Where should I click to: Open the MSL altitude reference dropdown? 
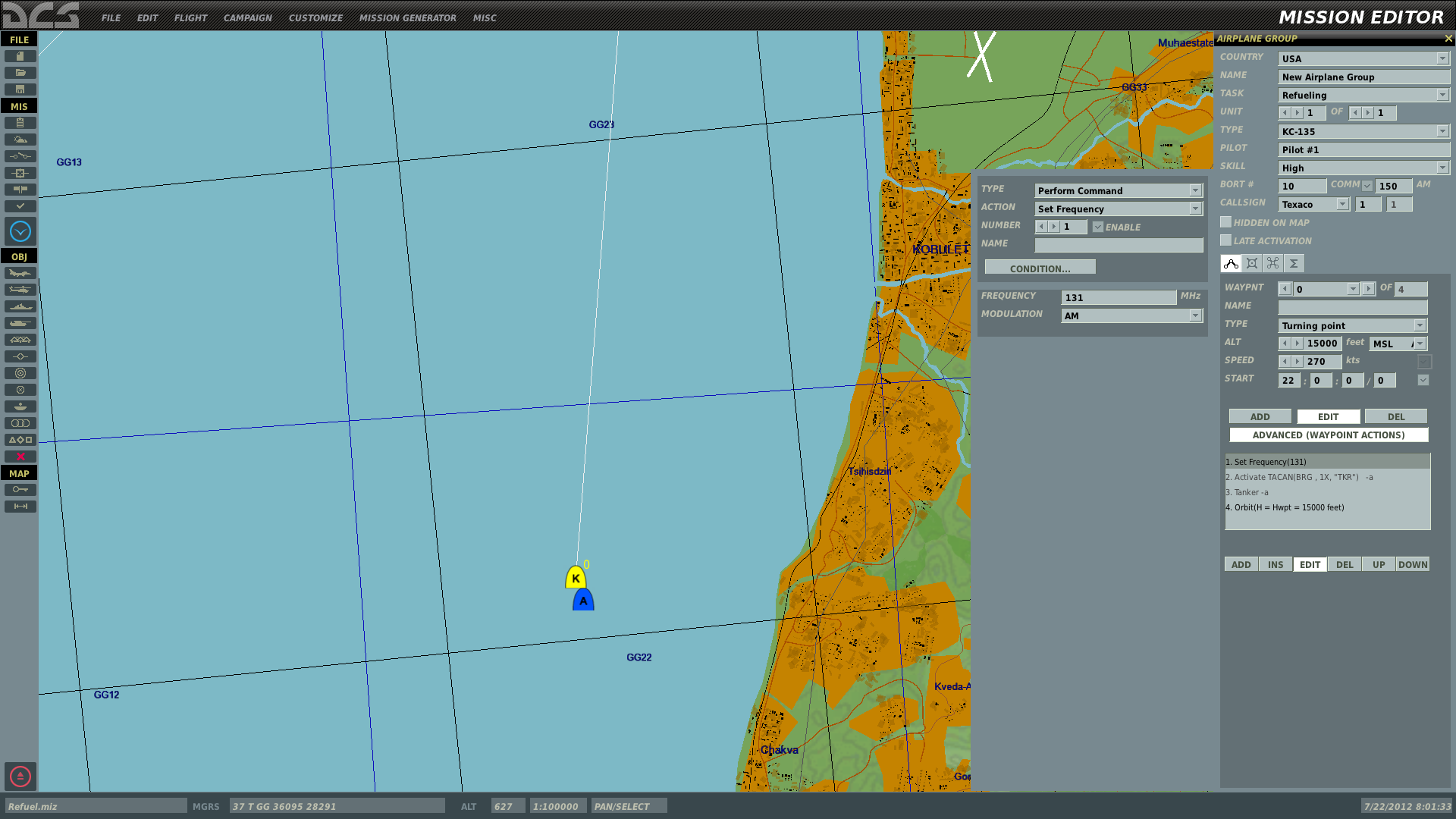click(1398, 344)
